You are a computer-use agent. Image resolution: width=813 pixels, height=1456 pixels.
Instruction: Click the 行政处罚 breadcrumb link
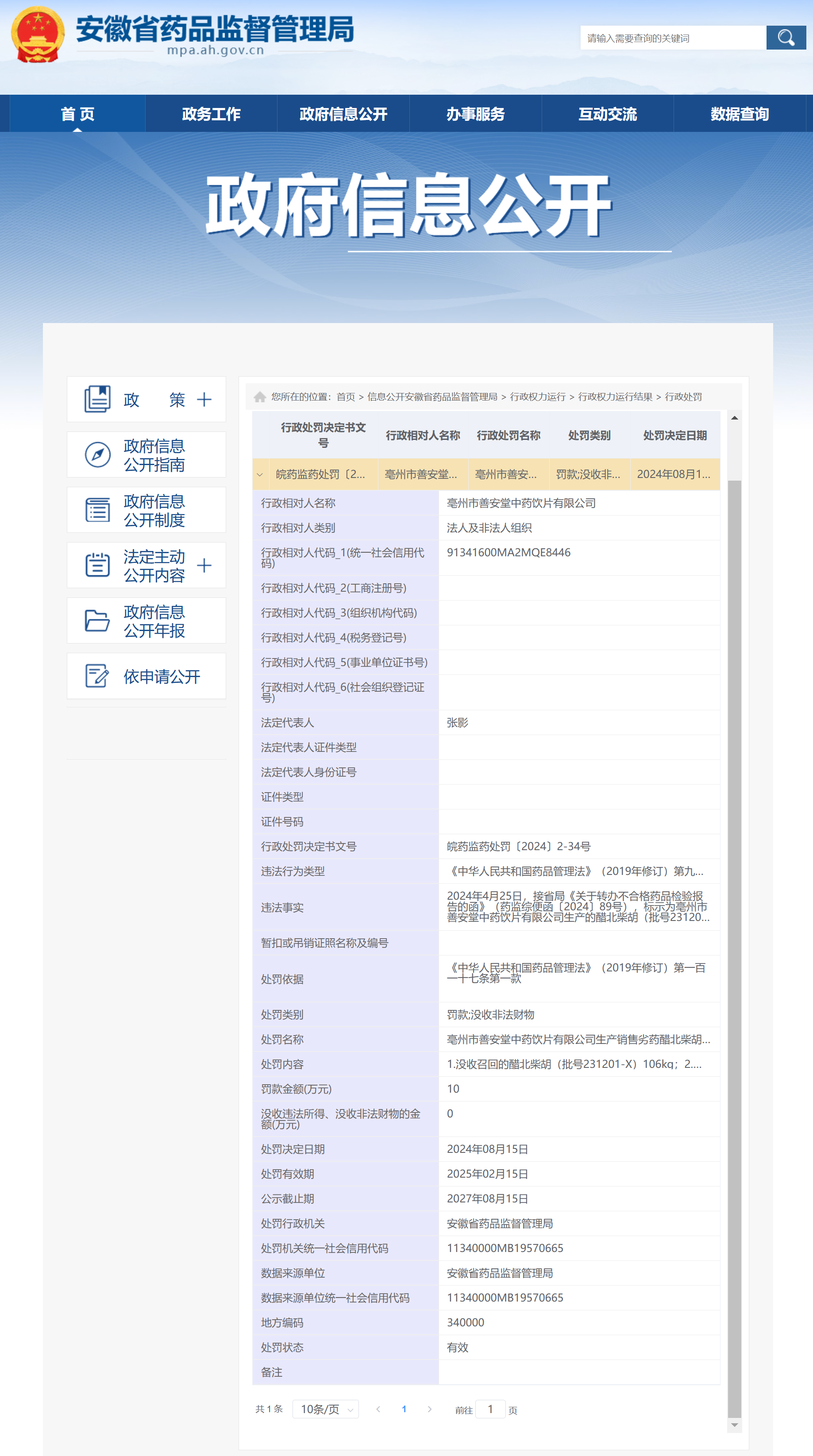[683, 397]
